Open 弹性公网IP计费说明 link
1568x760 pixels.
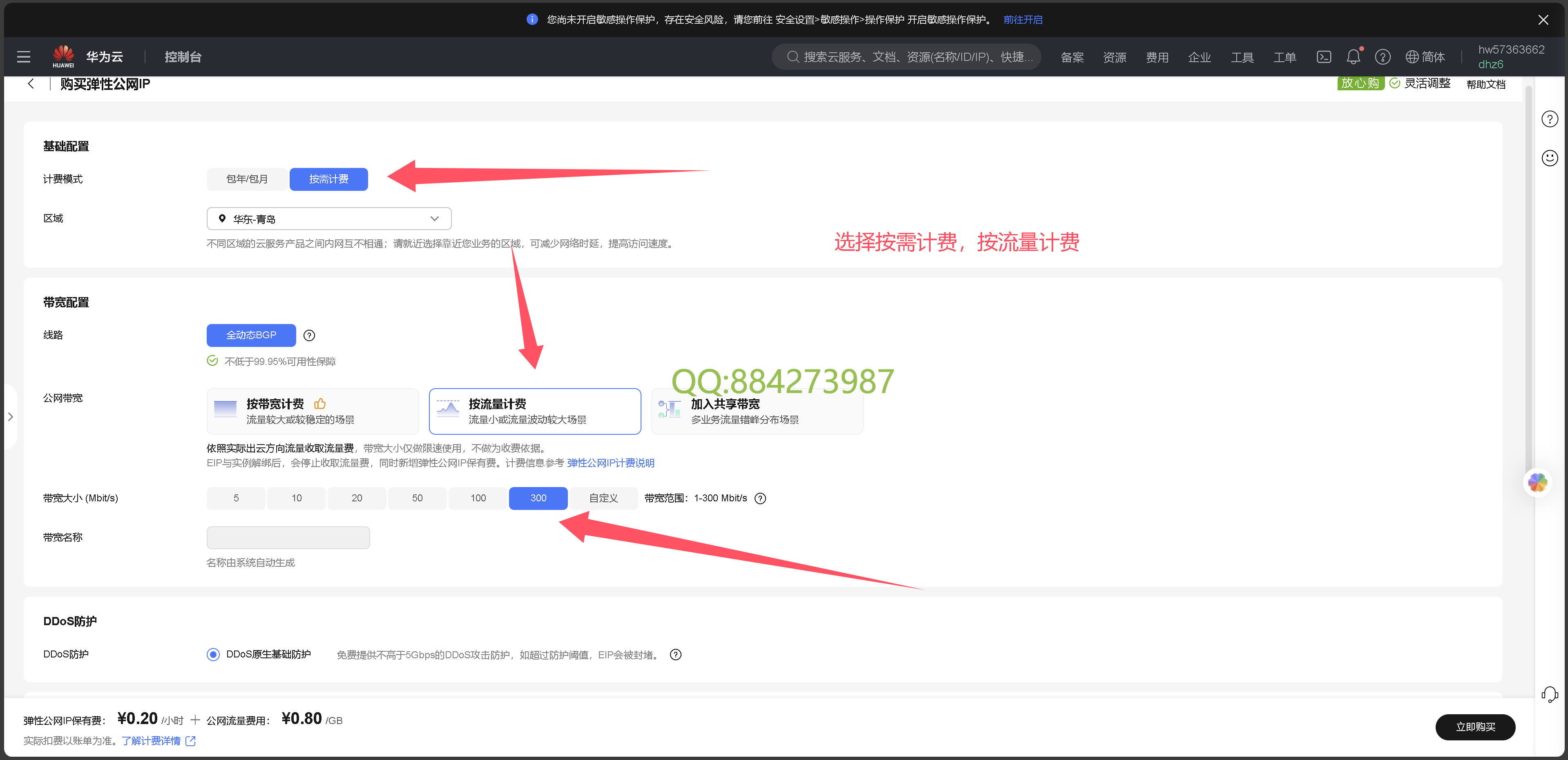[610, 463]
